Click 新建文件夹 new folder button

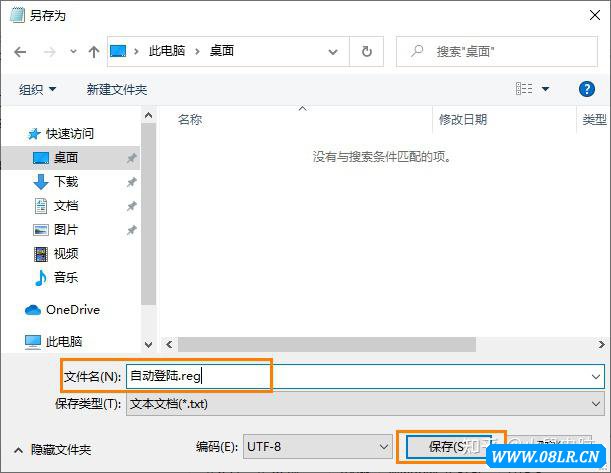tap(117, 89)
